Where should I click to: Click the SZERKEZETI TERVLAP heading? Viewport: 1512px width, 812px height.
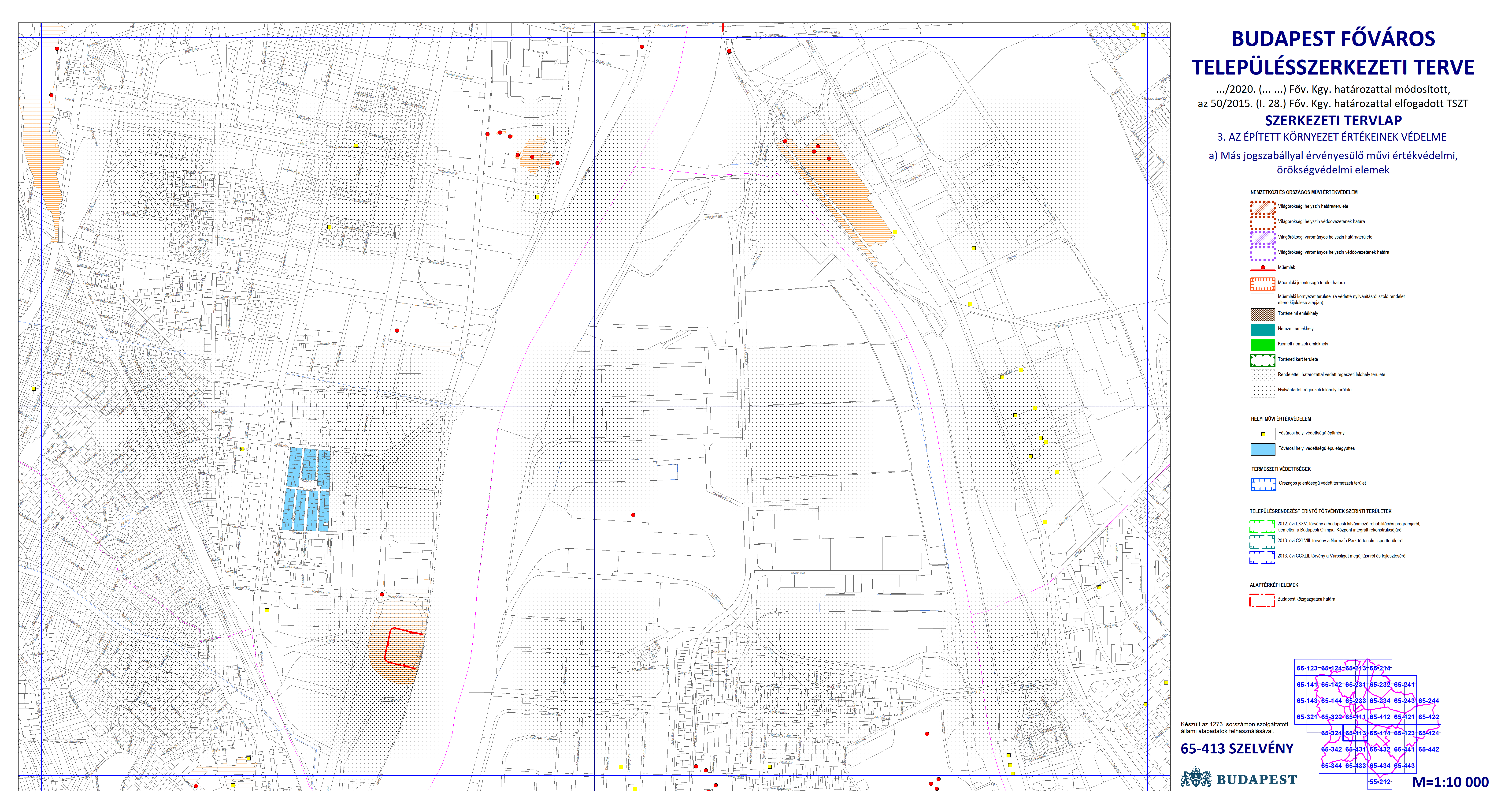1333,120
